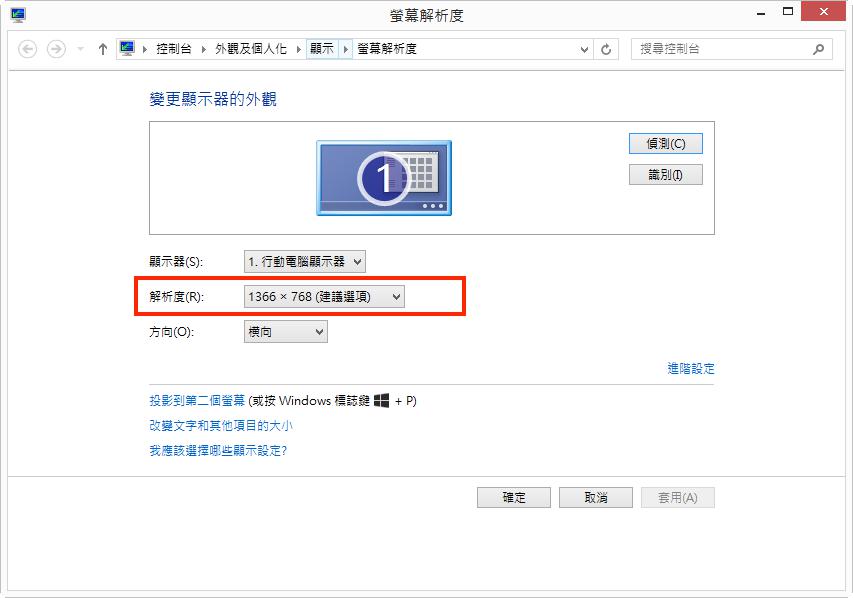
Task: Click the search magnifier icon
Action: tap(818, 49)
